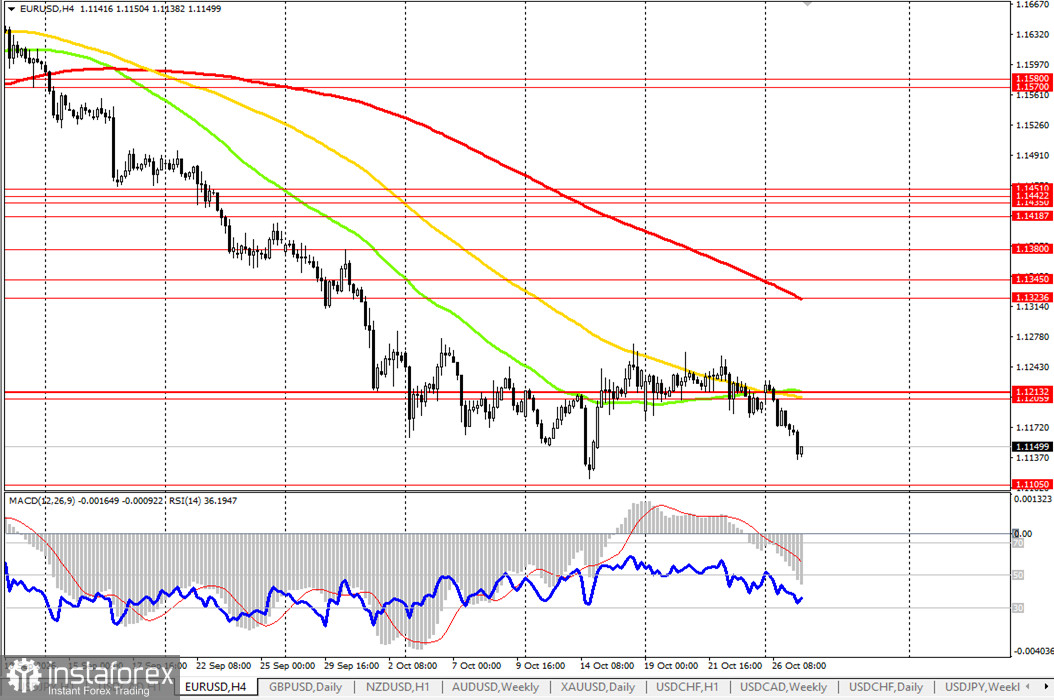The image size is (1054, 700).
Task: Select the 1.14187 red level label
Action: pos(1032,216)
